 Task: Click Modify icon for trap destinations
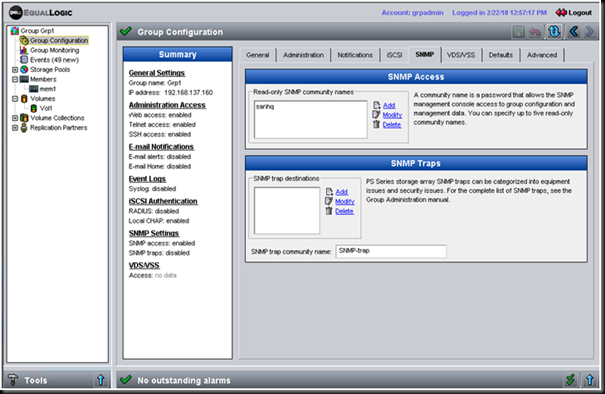(x=329, y=201)
